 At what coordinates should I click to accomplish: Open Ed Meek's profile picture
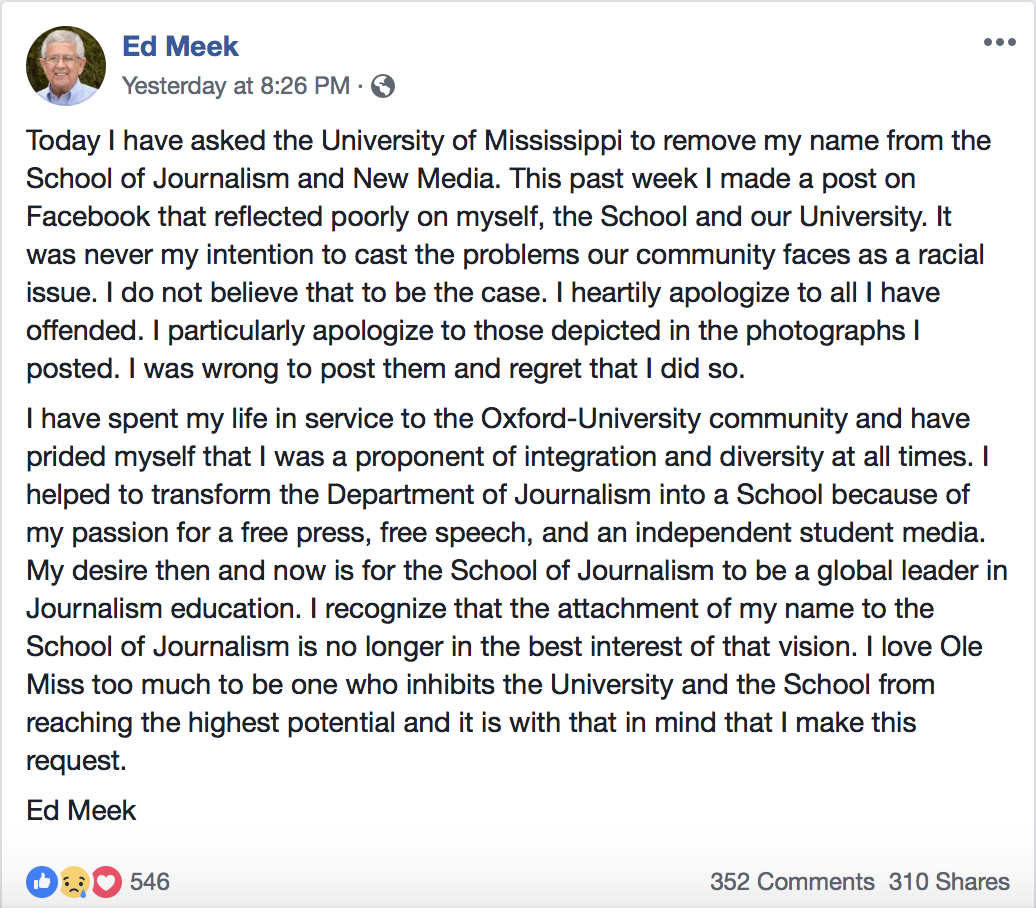[66, 65]
